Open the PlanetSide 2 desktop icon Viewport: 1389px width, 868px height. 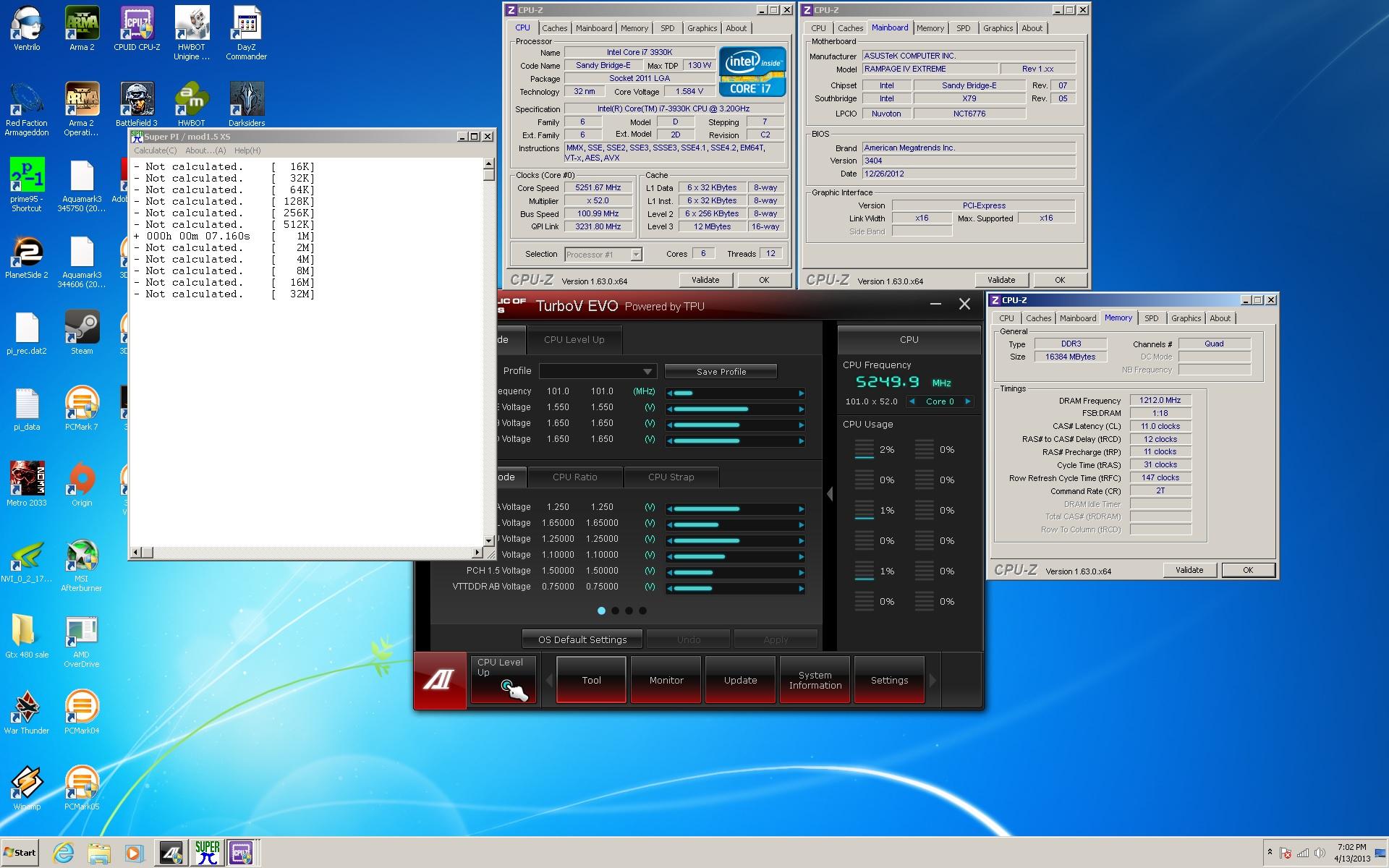pos(27,257)
